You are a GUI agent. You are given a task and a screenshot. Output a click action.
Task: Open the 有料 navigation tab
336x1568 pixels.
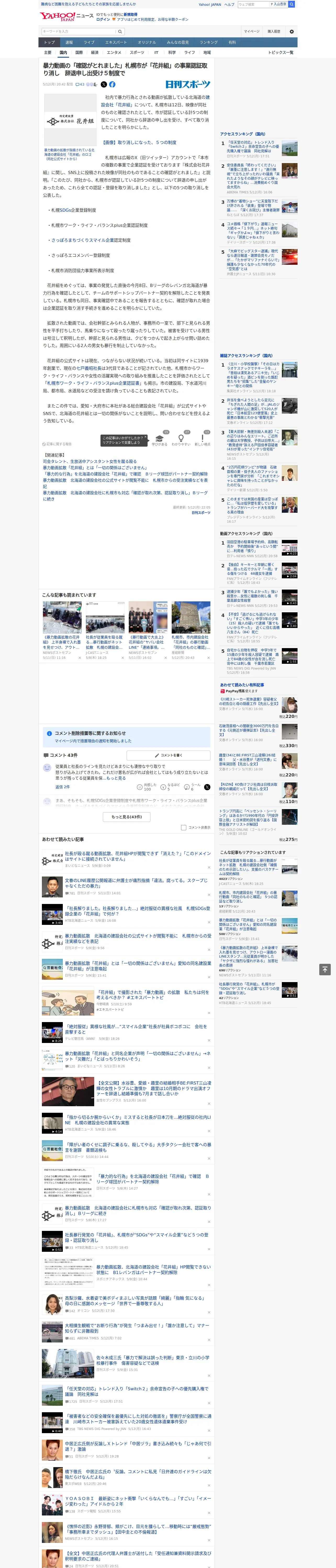232,42
